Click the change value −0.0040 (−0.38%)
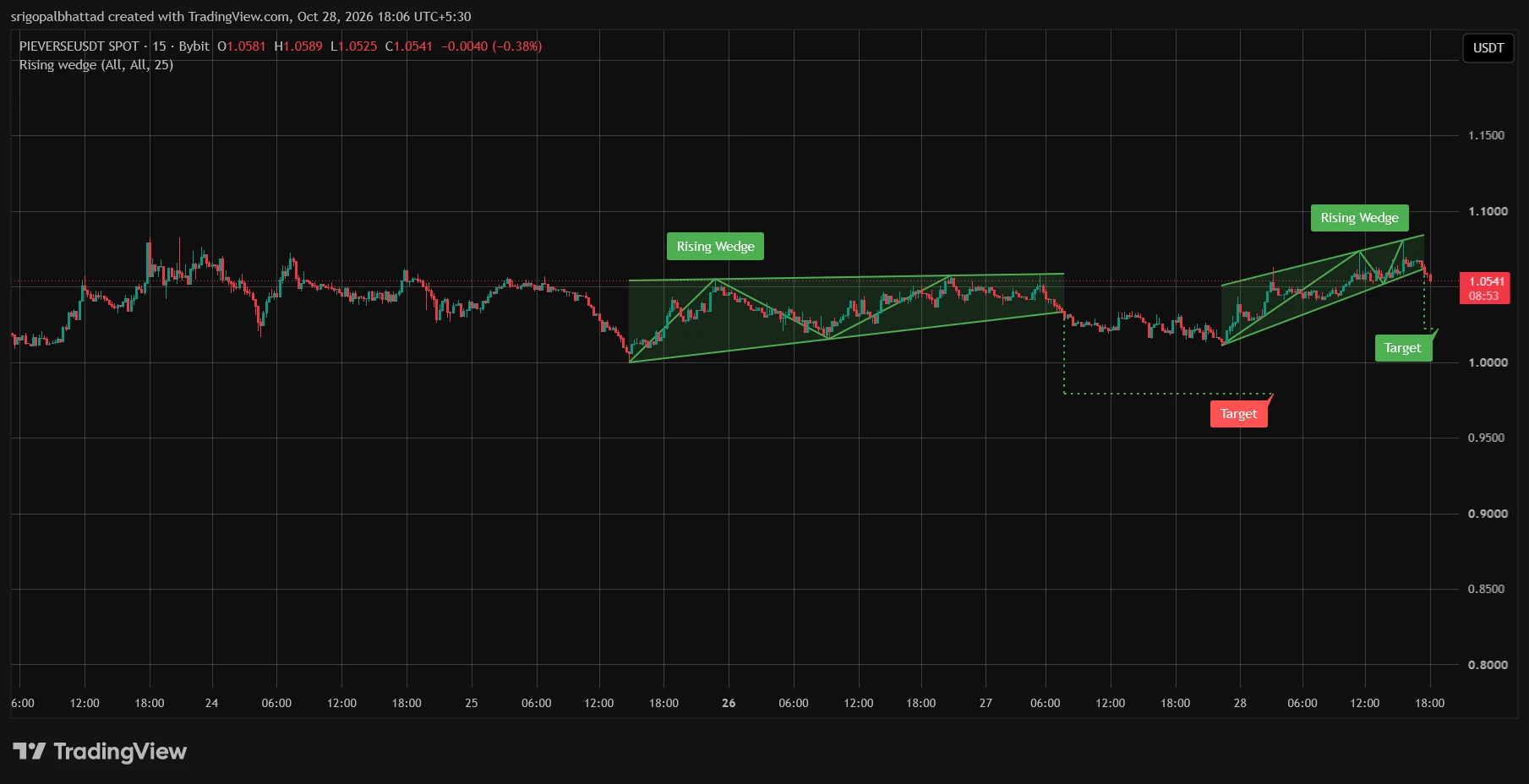 (x=491, y=46)
